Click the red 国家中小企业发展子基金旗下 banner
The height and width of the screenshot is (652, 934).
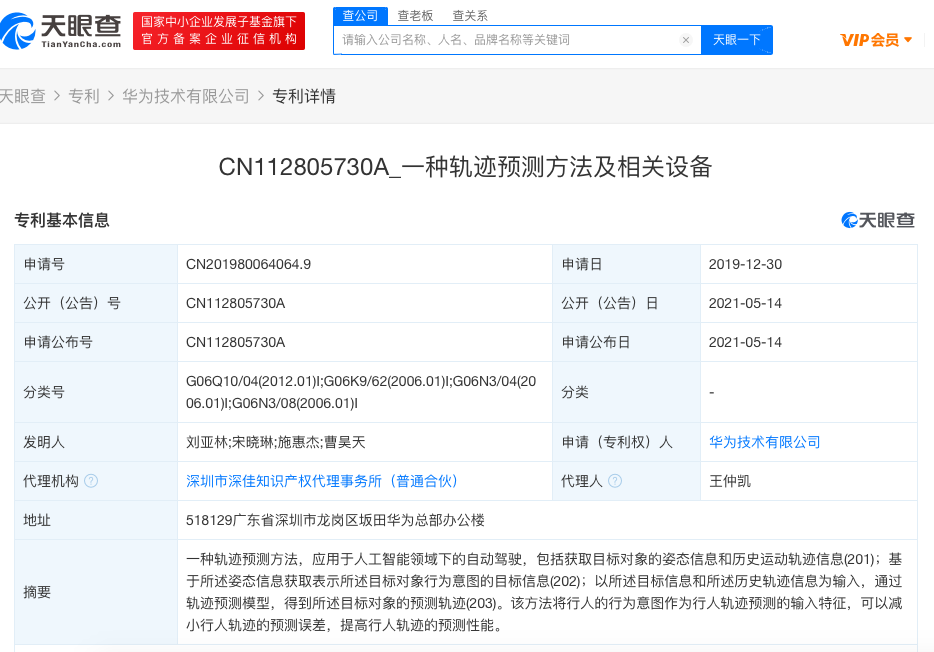(219, 31)
